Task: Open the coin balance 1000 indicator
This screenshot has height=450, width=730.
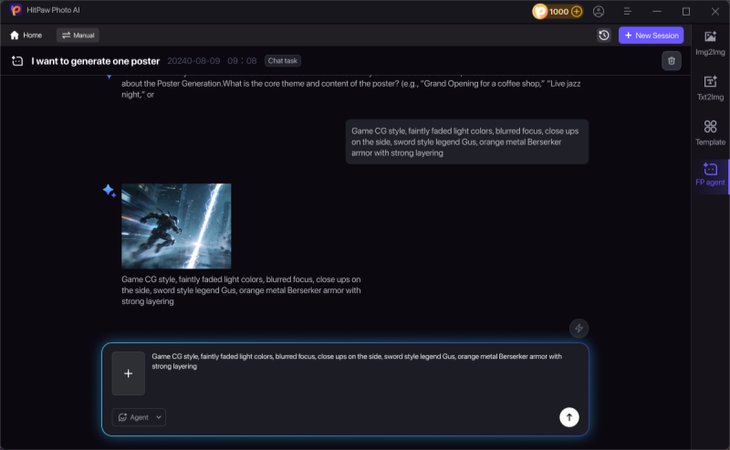Action: 557,11
